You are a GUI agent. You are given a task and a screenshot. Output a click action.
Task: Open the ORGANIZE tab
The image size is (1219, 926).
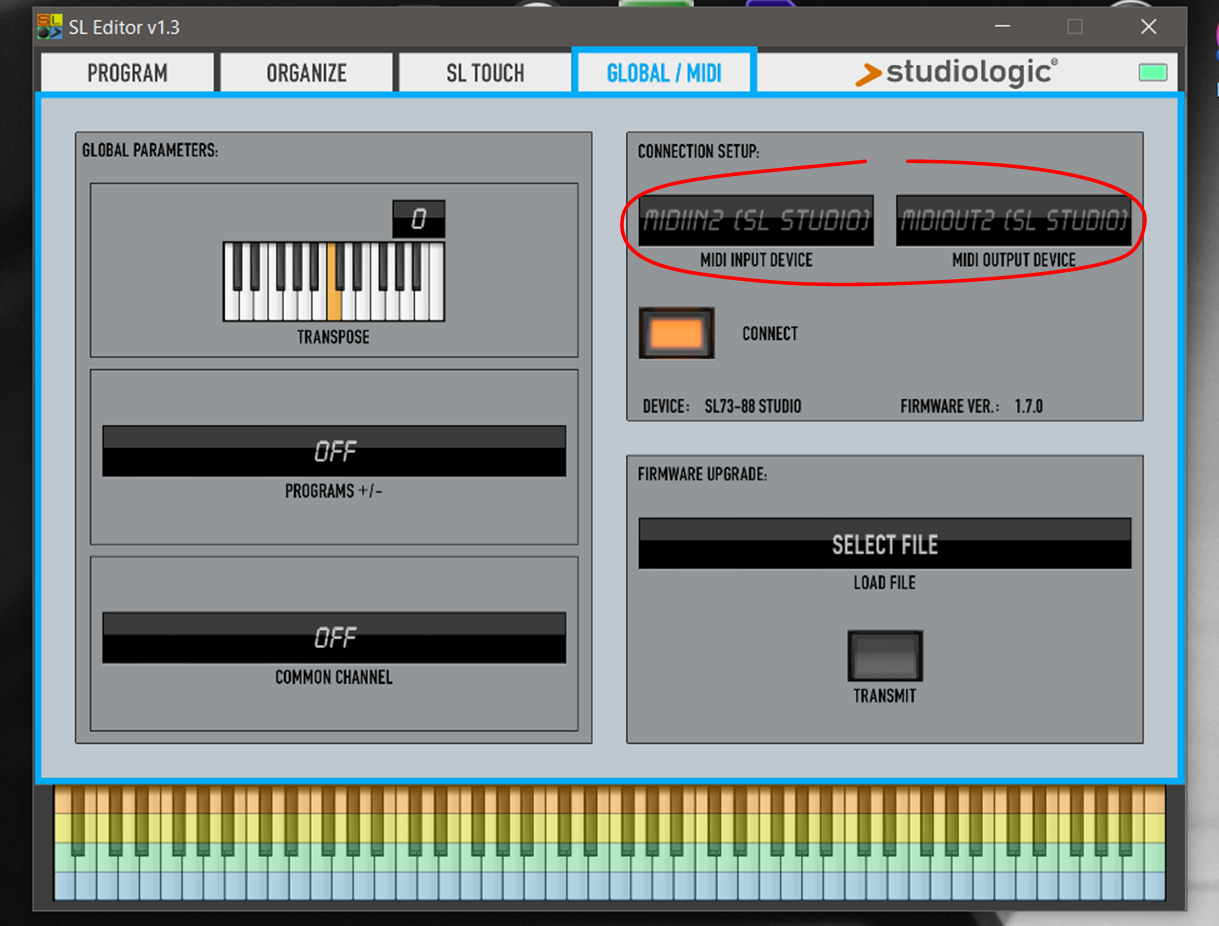[306, 73]
